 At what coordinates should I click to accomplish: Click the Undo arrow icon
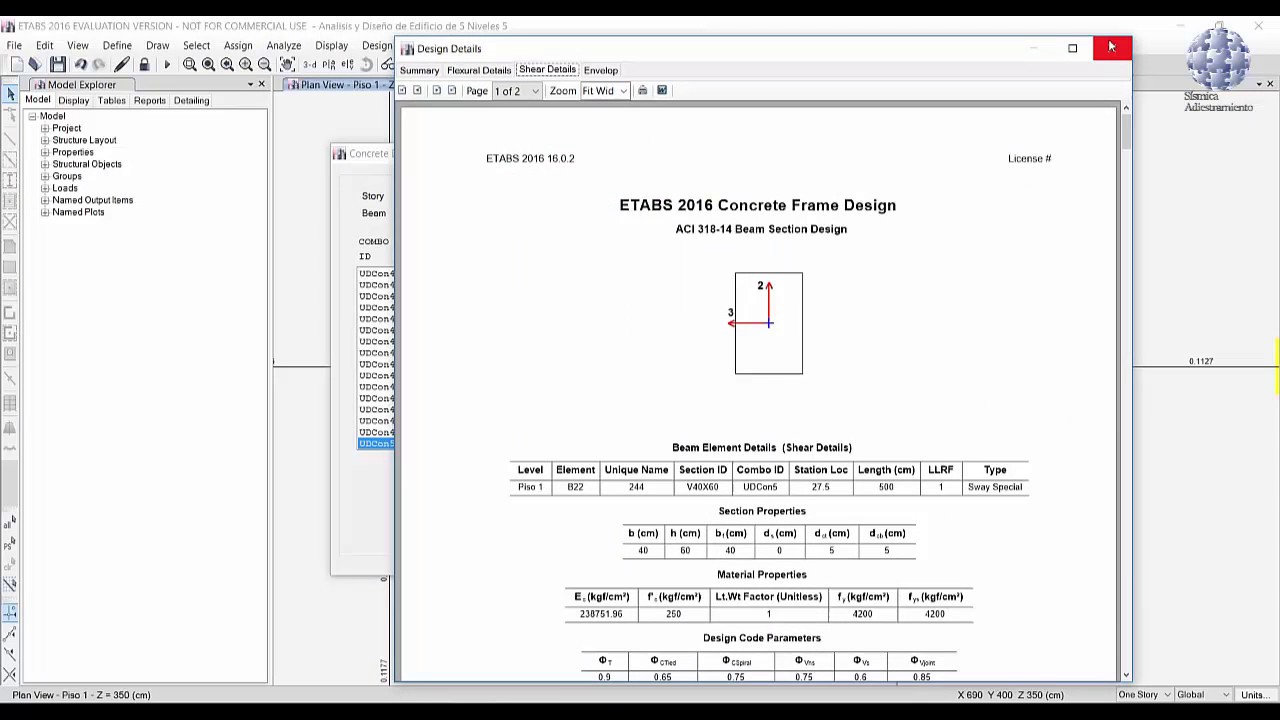pyautogui.click(x=80, y=65)
